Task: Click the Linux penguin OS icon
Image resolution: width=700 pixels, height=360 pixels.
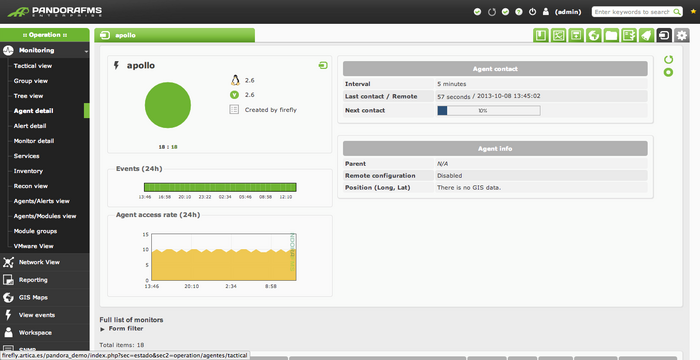Action: click(235, 80)
